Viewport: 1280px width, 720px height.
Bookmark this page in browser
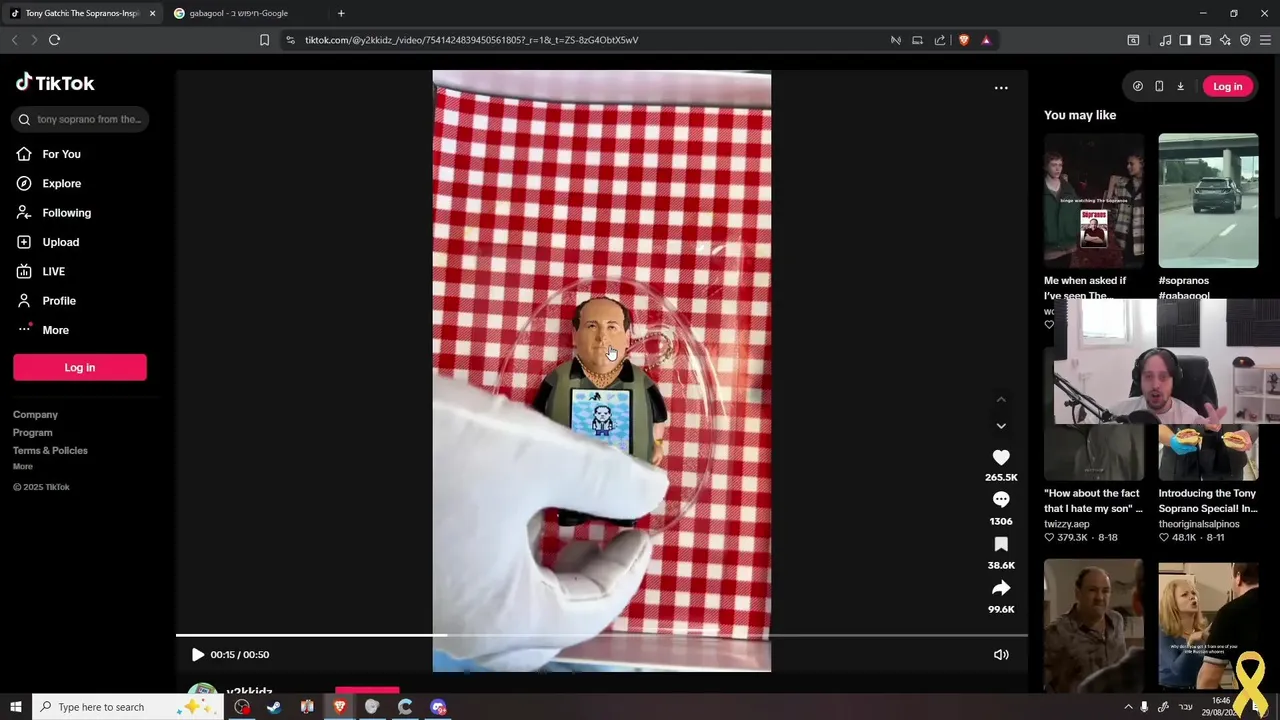click(x=264, y=40)
